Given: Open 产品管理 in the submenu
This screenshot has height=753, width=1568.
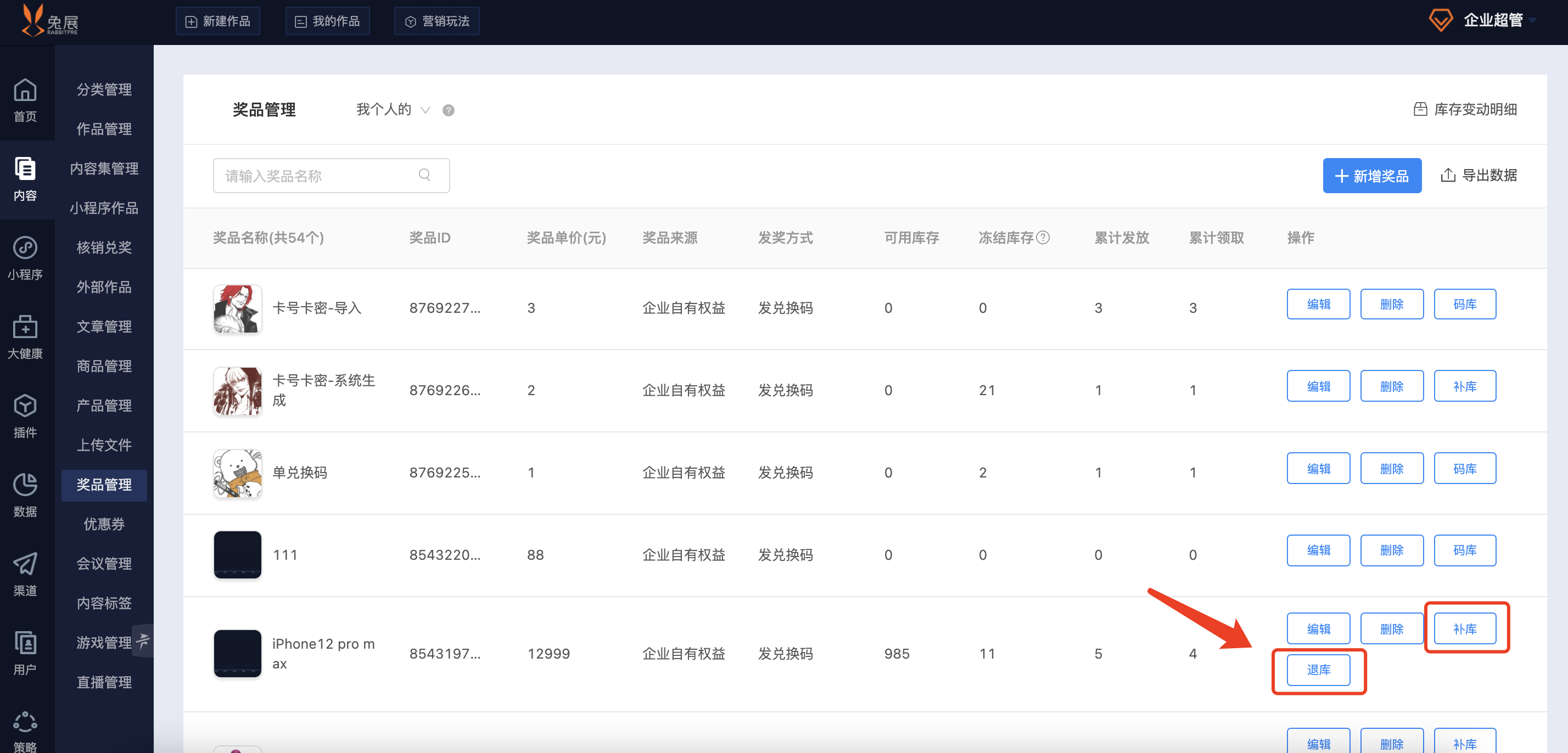Looking at the screenshot, I should (x=104, y=406).
